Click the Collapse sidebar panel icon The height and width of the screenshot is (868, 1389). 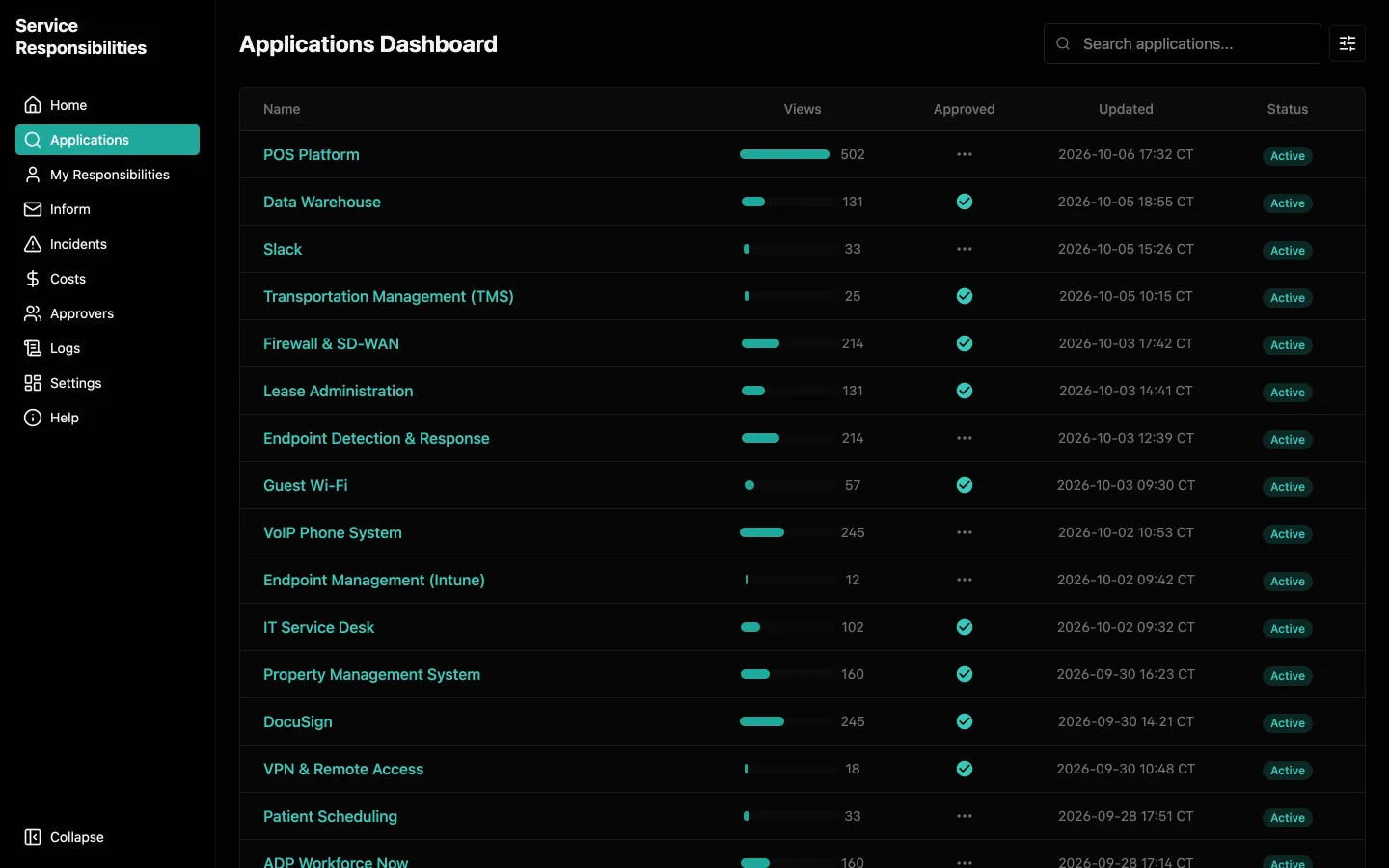33,837
